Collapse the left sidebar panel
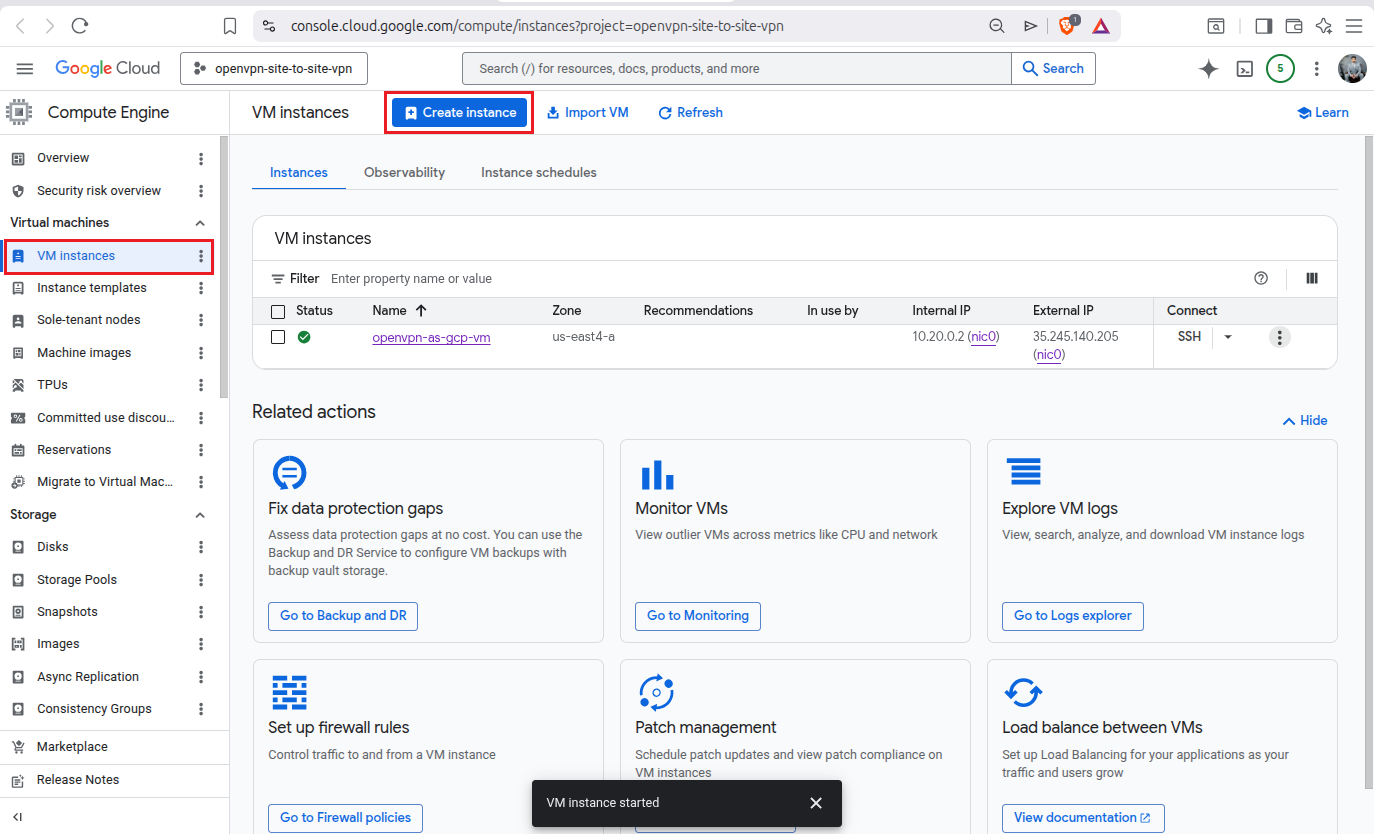 coord(17,817)
